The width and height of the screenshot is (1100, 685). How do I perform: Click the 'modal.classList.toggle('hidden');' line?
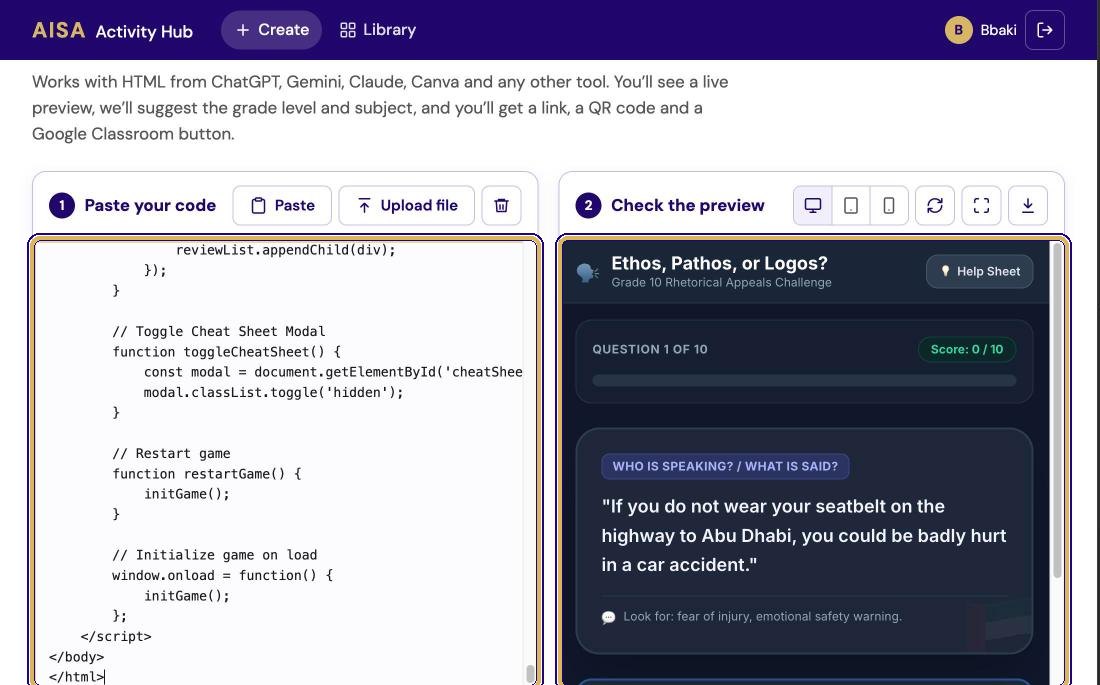[274, 392]
